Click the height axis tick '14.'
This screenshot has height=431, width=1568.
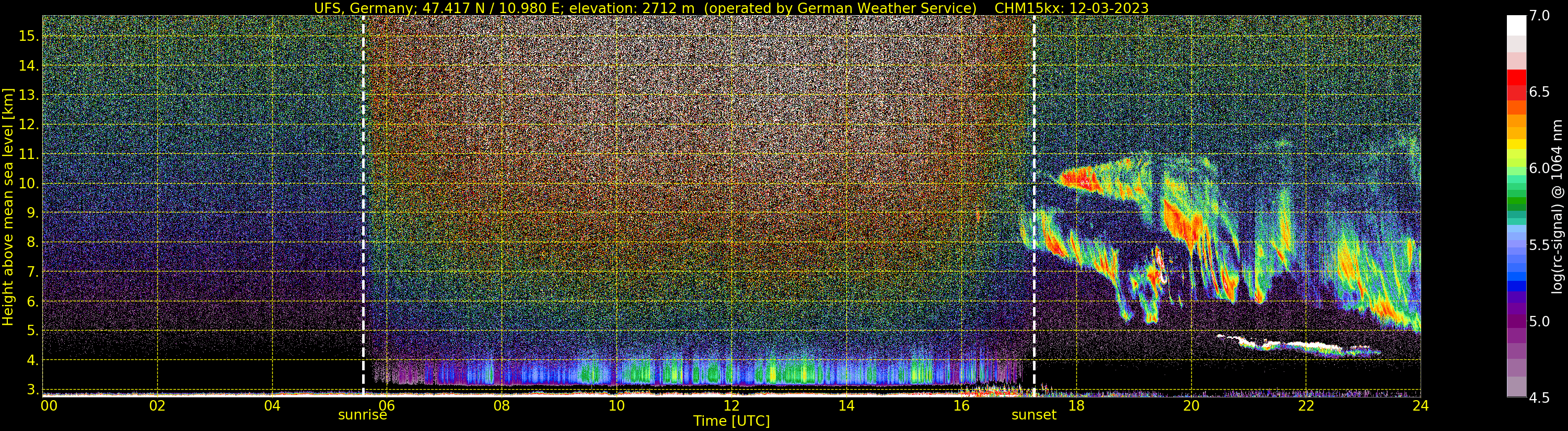point(29,65)
